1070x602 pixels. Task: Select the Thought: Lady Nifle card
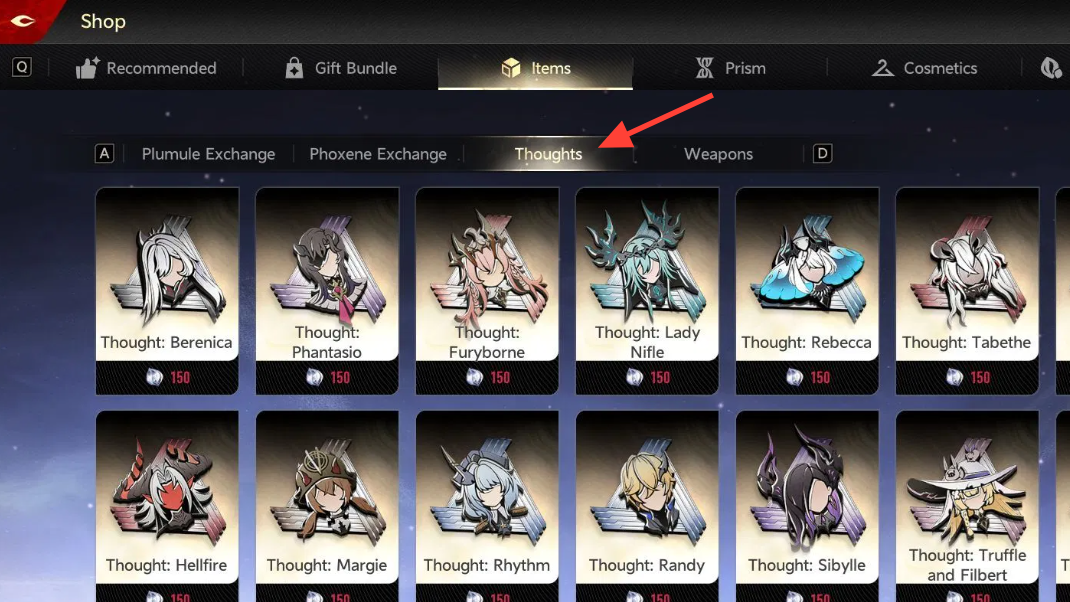pyautogui.click(x=647, y=291)
